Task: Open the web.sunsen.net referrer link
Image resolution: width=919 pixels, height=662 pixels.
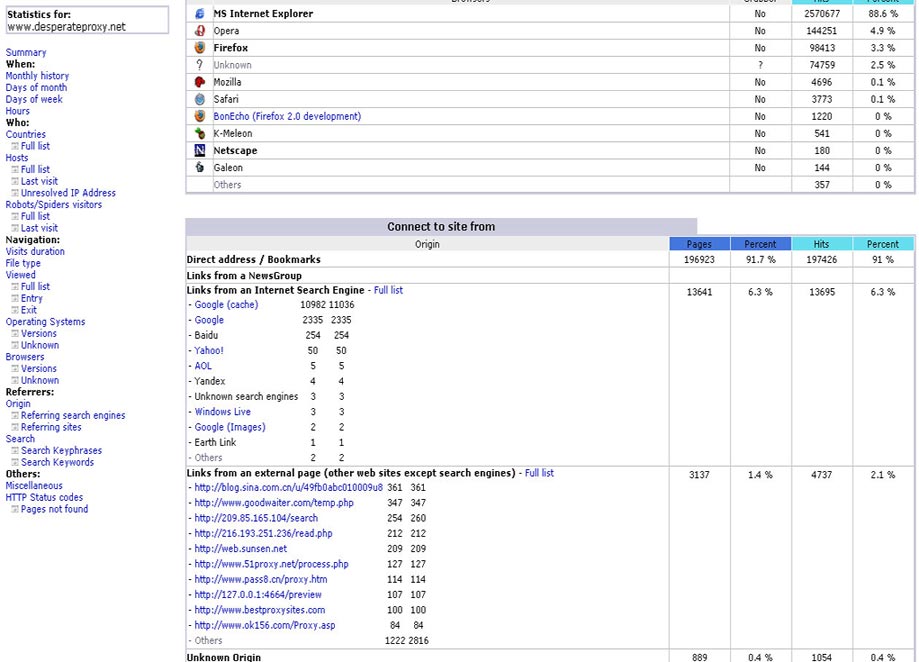Action: point(241,548)
